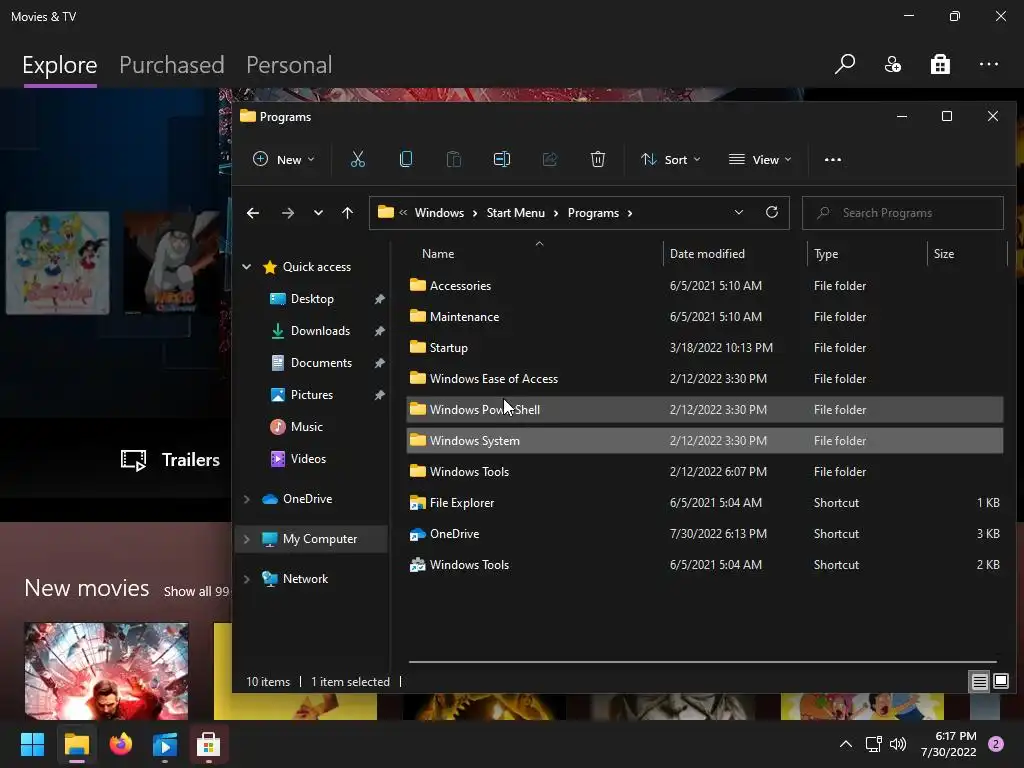Select the Windows Ease of Access folder

pyautogui.click(x=704, y=379)
